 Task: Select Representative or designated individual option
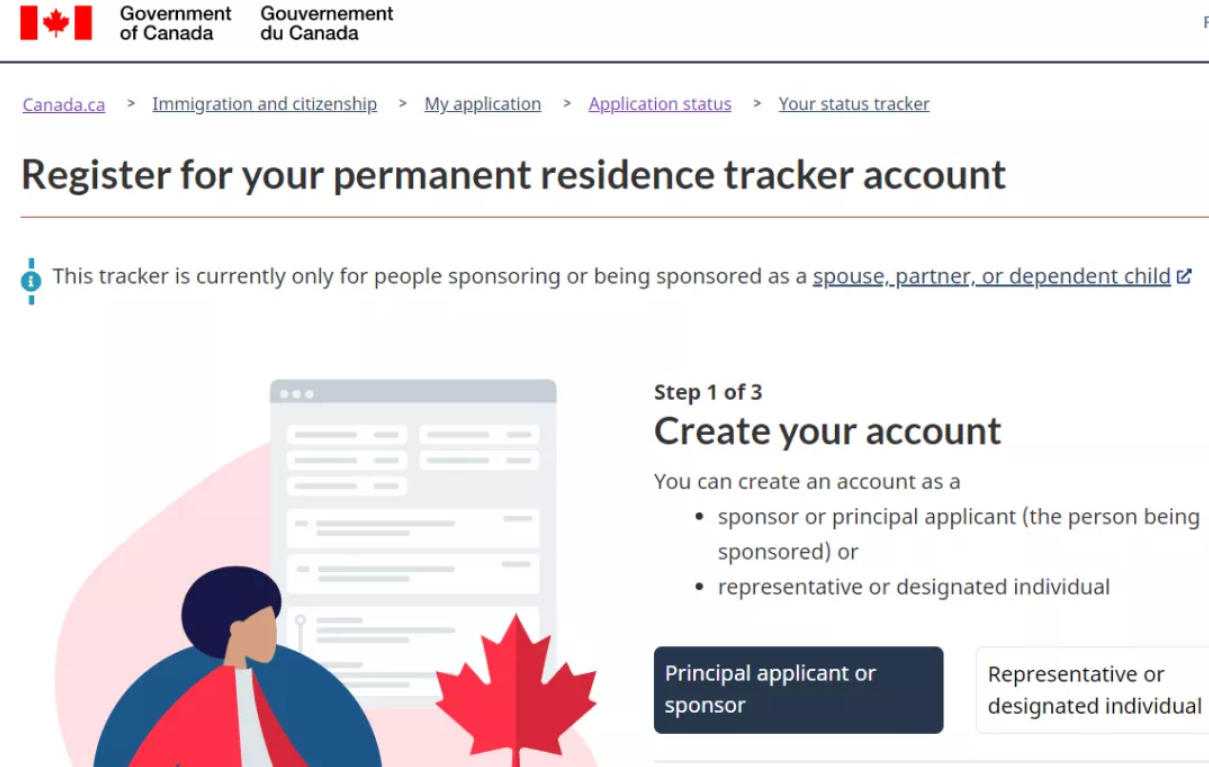point(1092,690)
